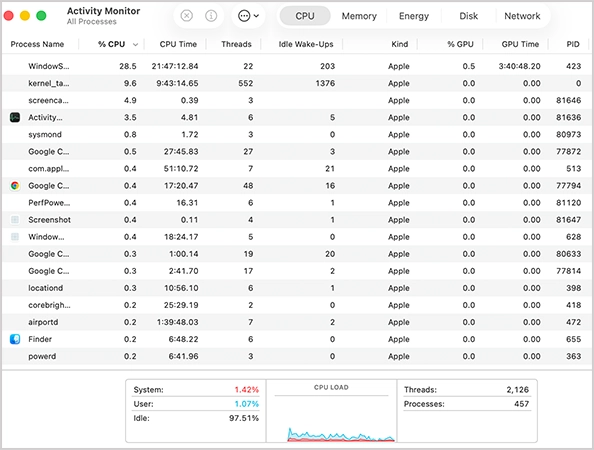The image size is (594, 450).
Task: Select the Screenshot process name
Action: 49,220
